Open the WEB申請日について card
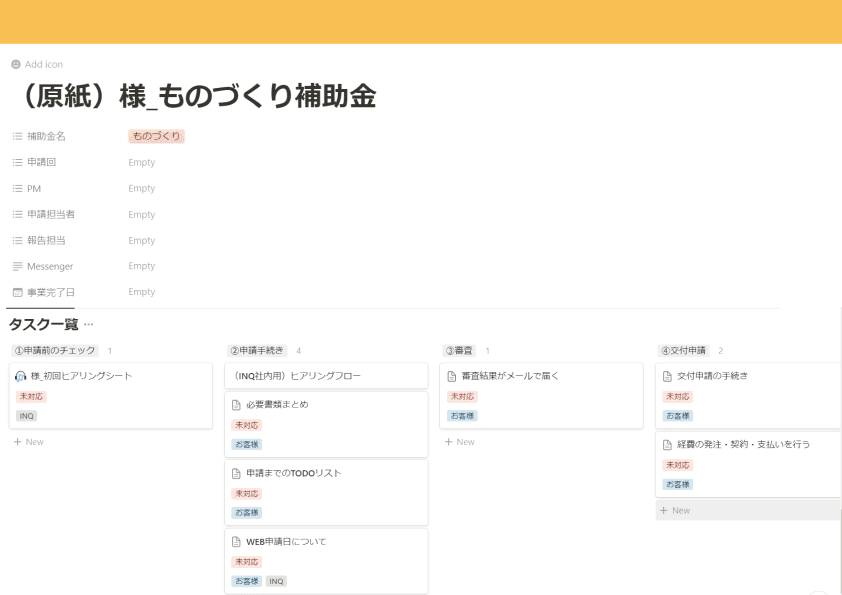The height and width of the screenshot is (595, 842). click(326, 561)
